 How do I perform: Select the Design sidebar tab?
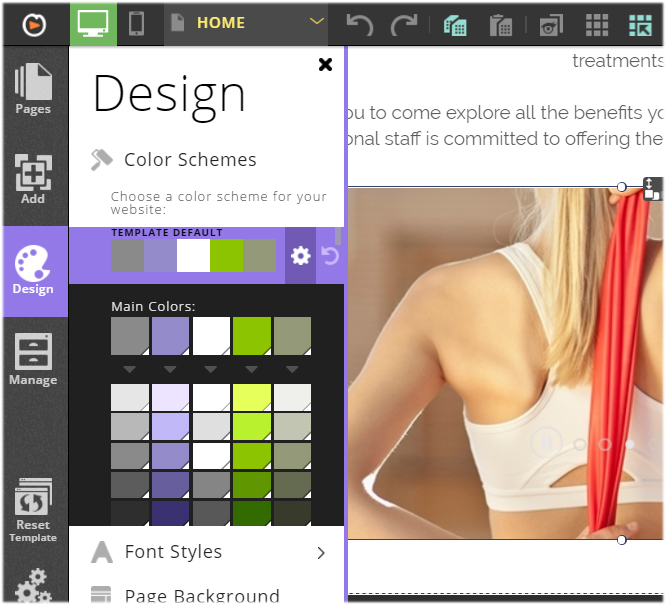tap(35, 271)
